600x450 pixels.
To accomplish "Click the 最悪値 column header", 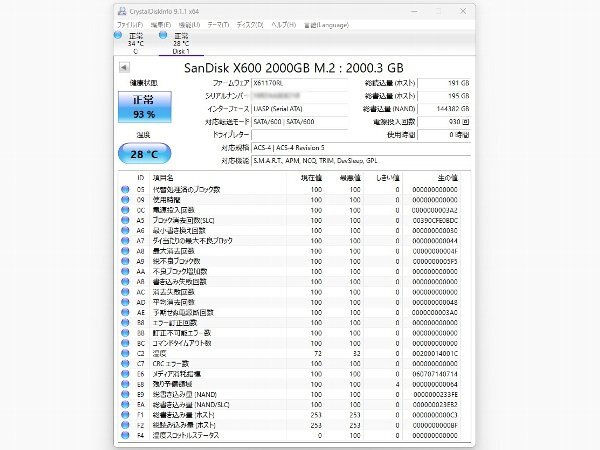I will 344,178.
